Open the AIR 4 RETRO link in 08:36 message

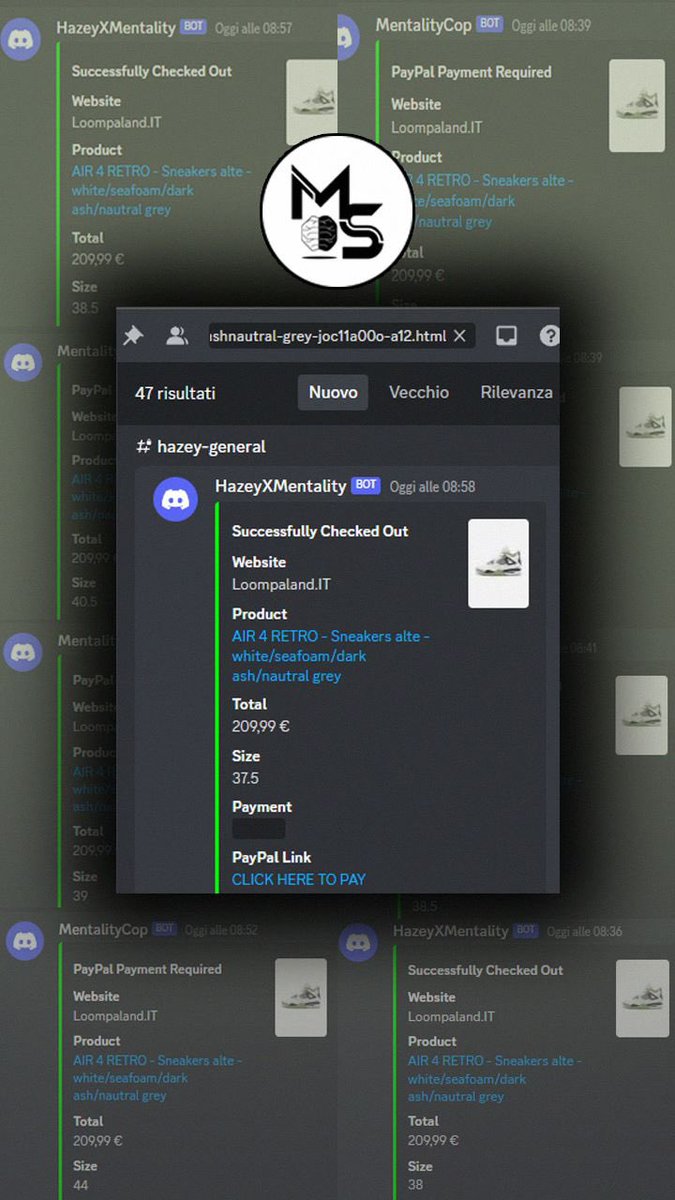tap(494, 1078)
